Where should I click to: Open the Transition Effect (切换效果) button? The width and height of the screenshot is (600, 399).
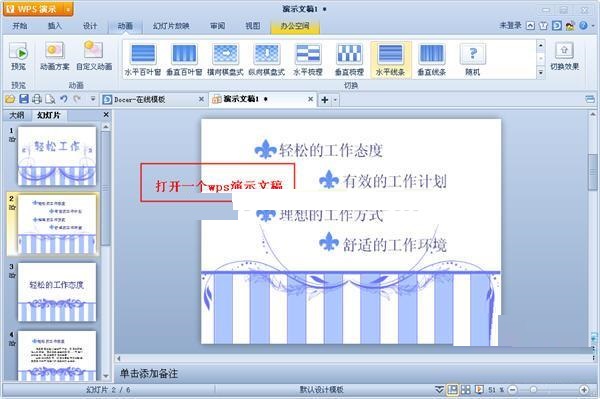tap(564, 56)
